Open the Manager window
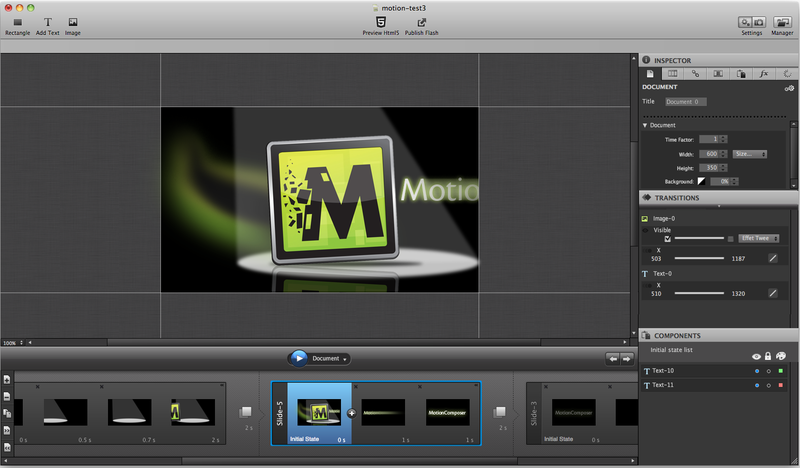 pos(782,26)
